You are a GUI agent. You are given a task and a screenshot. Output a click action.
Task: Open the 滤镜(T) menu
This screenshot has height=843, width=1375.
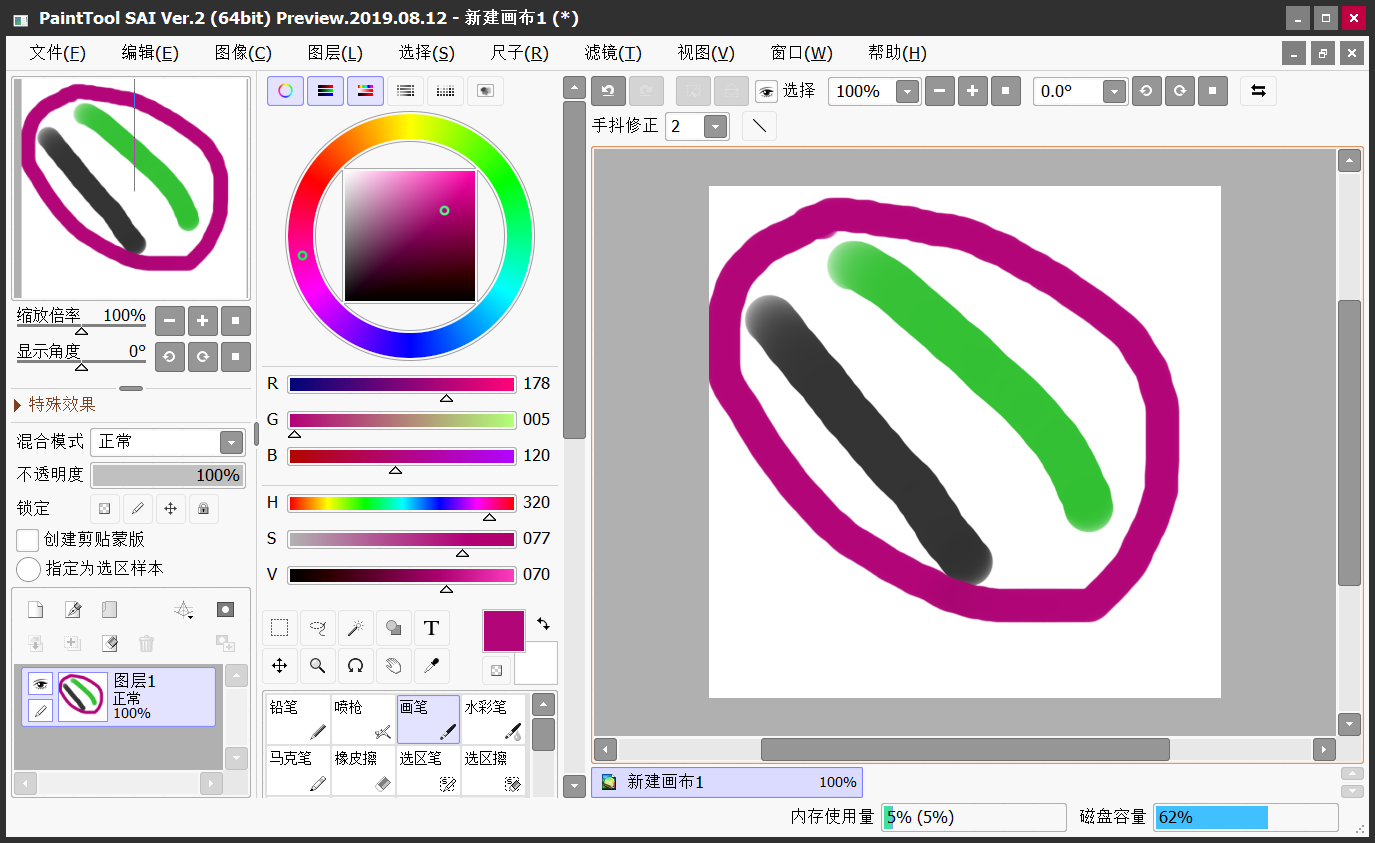(612, 53)
